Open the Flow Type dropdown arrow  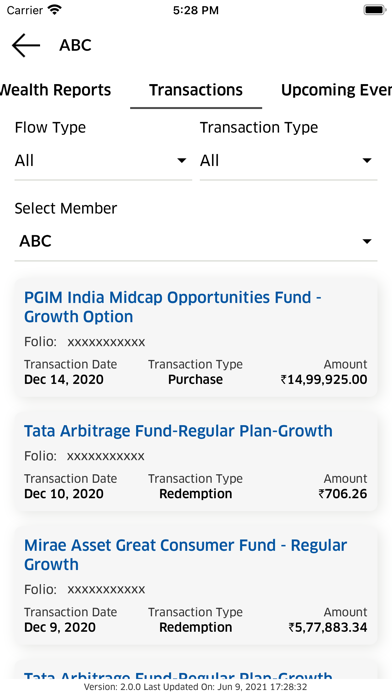pos(182,160)
